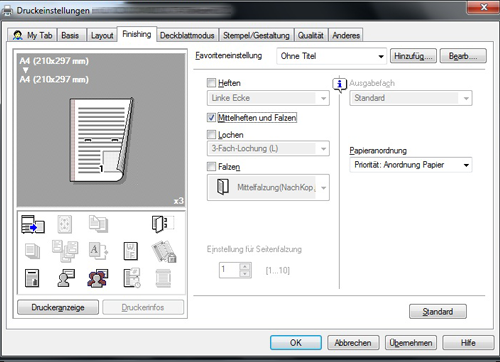Enable the Heften checkbox
The image size is (500, 362).
pos(211,82)
